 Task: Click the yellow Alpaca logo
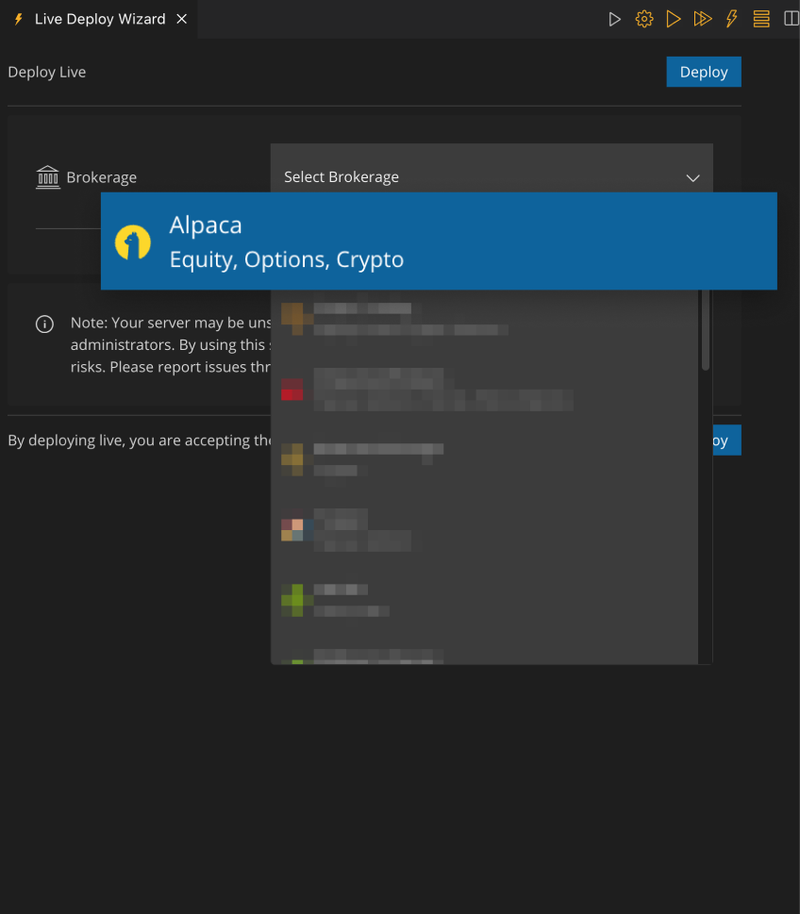coord(133,242)
